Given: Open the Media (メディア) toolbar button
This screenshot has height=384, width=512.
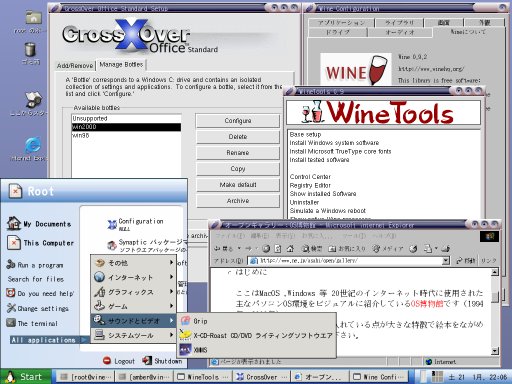Looking at the screenshot, I should point(388,248).
